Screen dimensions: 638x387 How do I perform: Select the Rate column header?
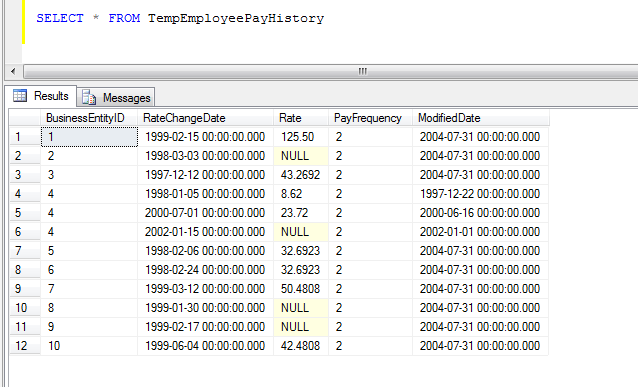pyautogui.click(x=301, y=118)
